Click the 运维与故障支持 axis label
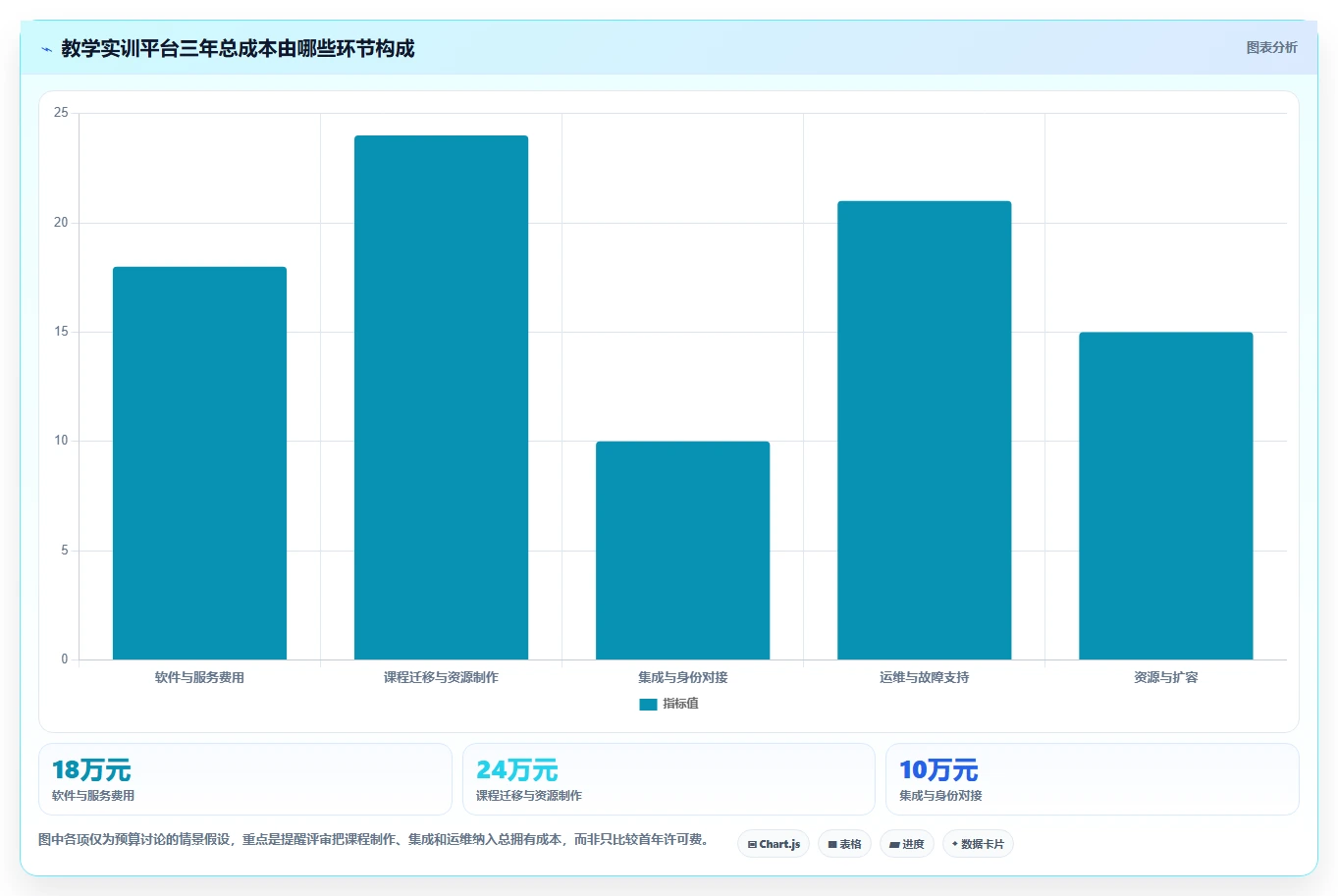Screen dimensions: 1338x896 point(924,677)
